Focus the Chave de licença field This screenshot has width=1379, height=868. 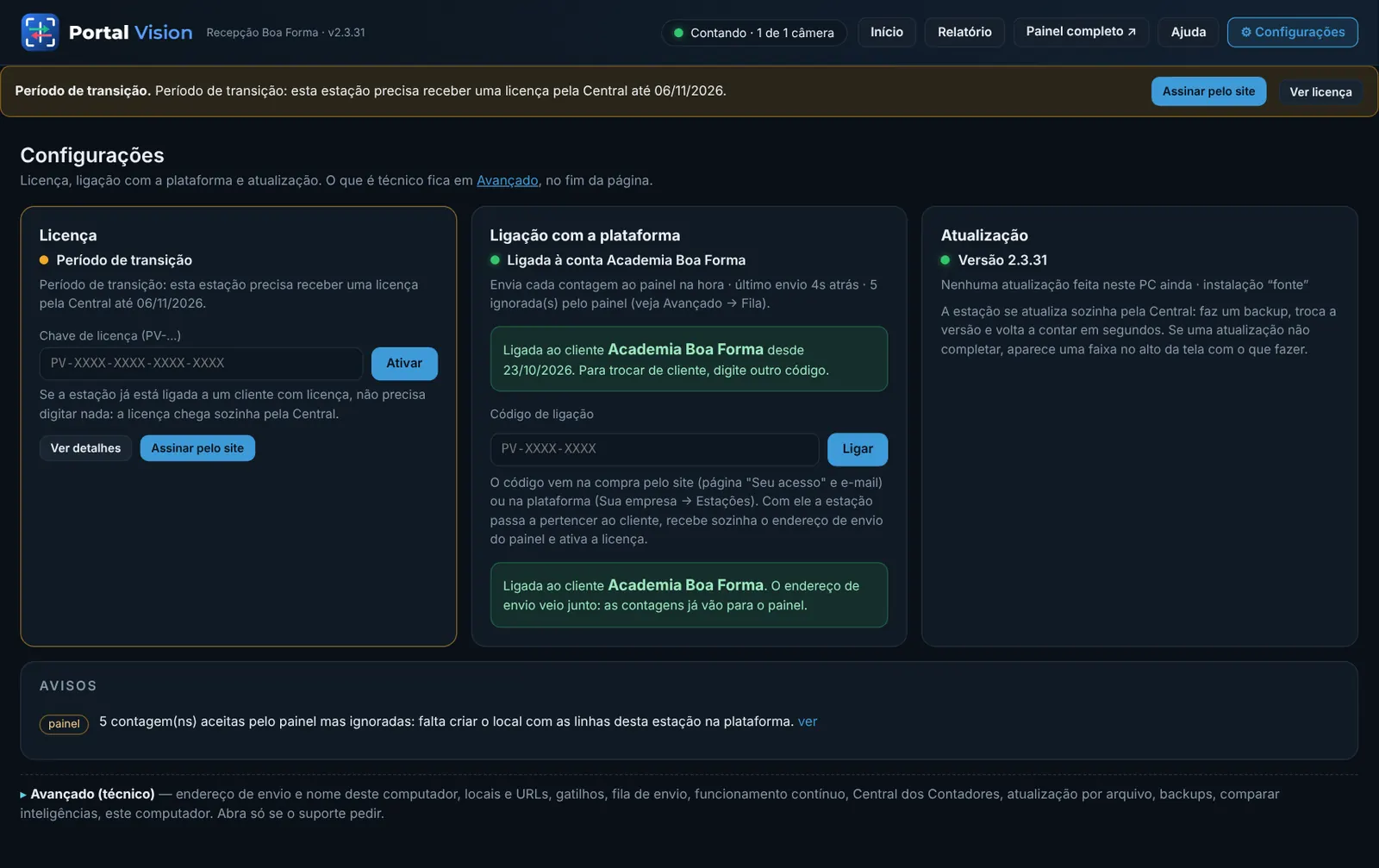[201, 364]
